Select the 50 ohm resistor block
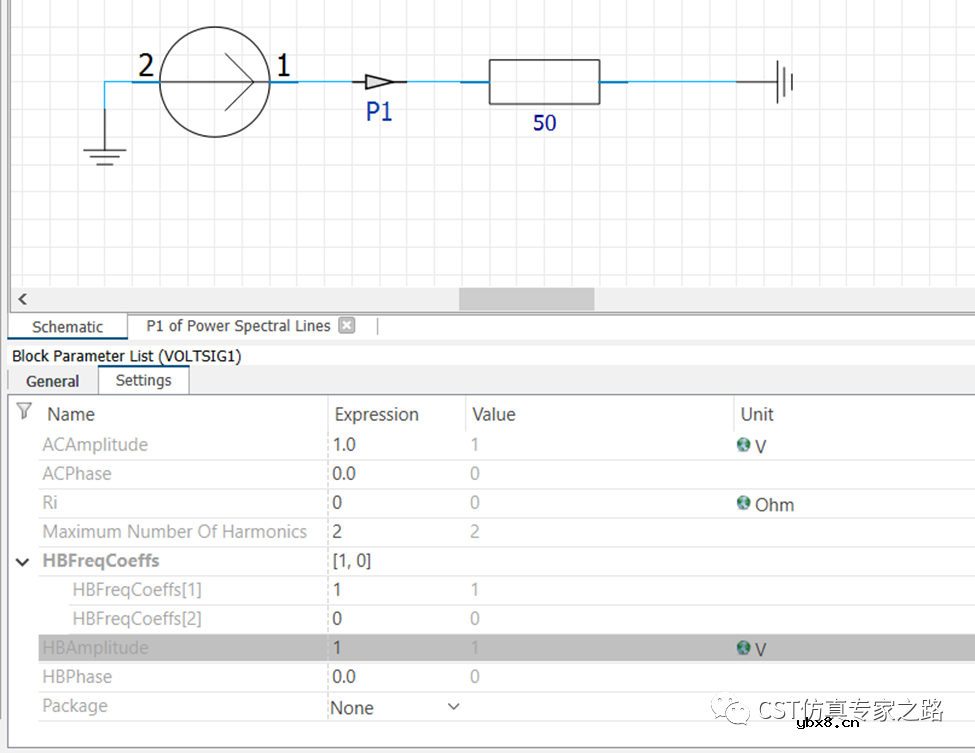Viewport: 975px width, 753px height. 544,82
